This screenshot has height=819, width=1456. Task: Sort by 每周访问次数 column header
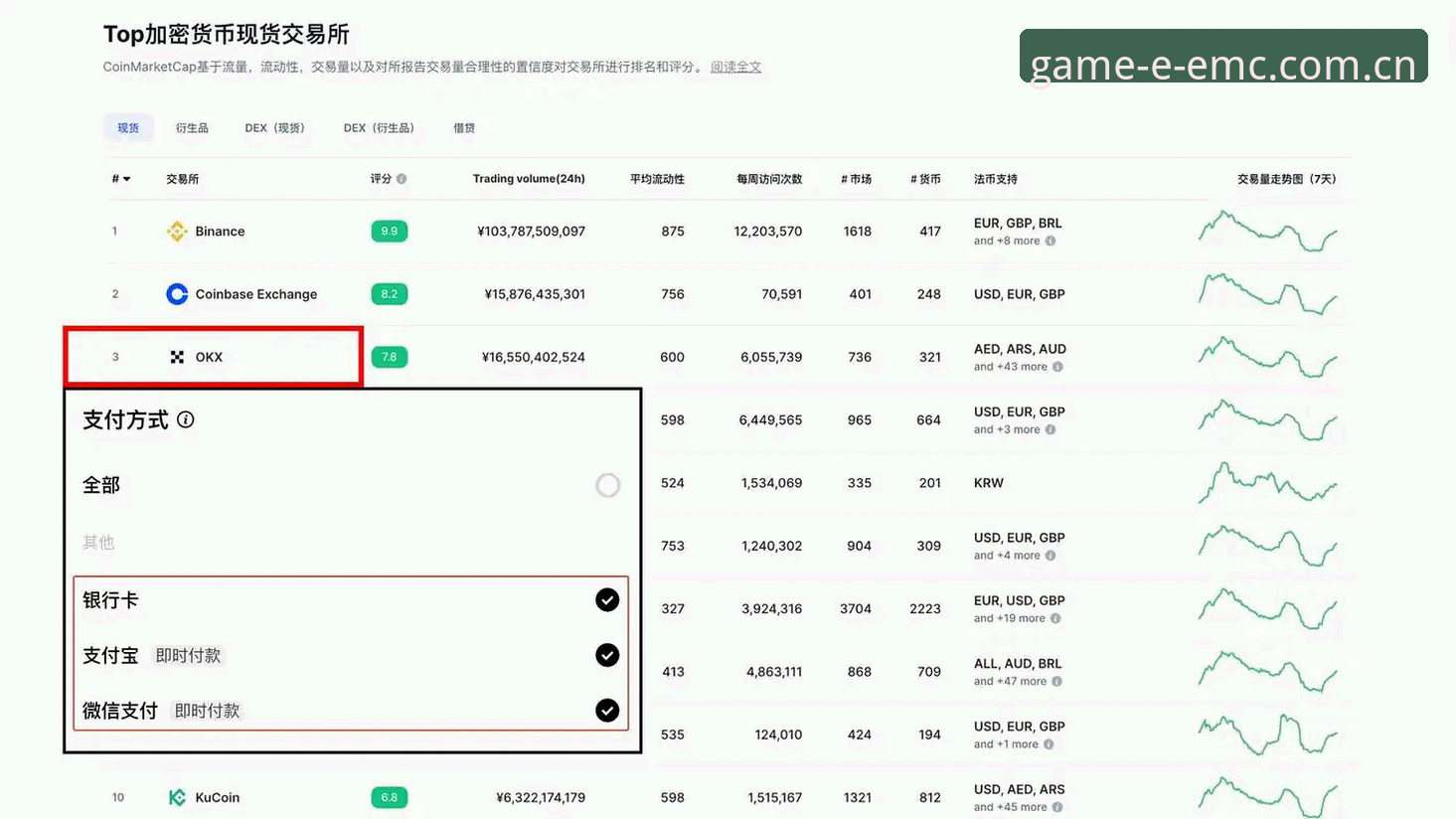[x=769, y=179]
